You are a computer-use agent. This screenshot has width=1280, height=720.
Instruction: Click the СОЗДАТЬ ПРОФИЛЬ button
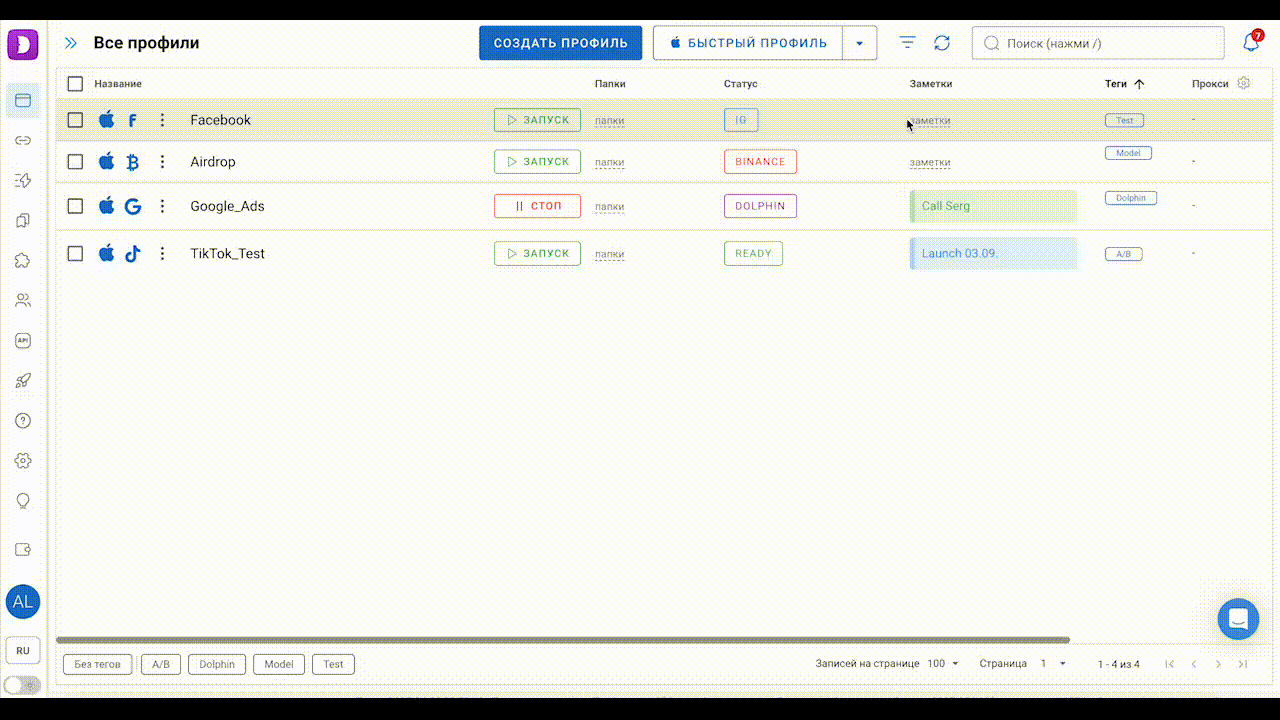560,43
